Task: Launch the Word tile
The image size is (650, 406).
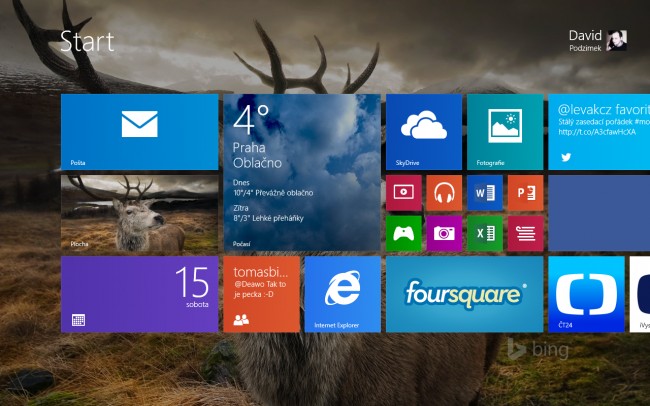Action: [x=485, y=193]
